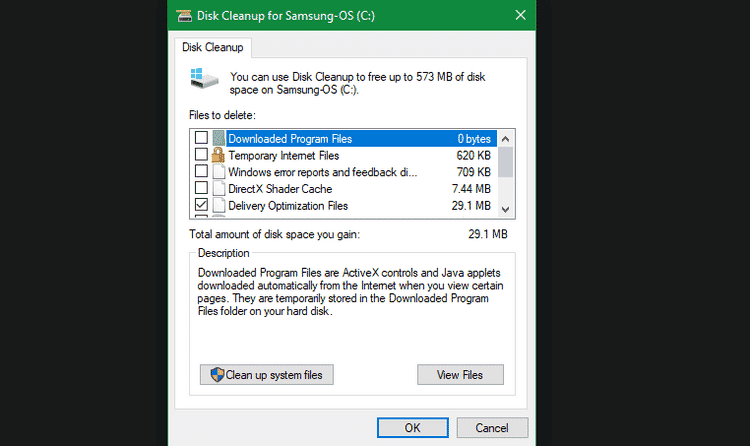Image resolution: width=750 pixels, height=446 pixels.
Task: Click the 0 bytes size value
Action: [474, 139]
